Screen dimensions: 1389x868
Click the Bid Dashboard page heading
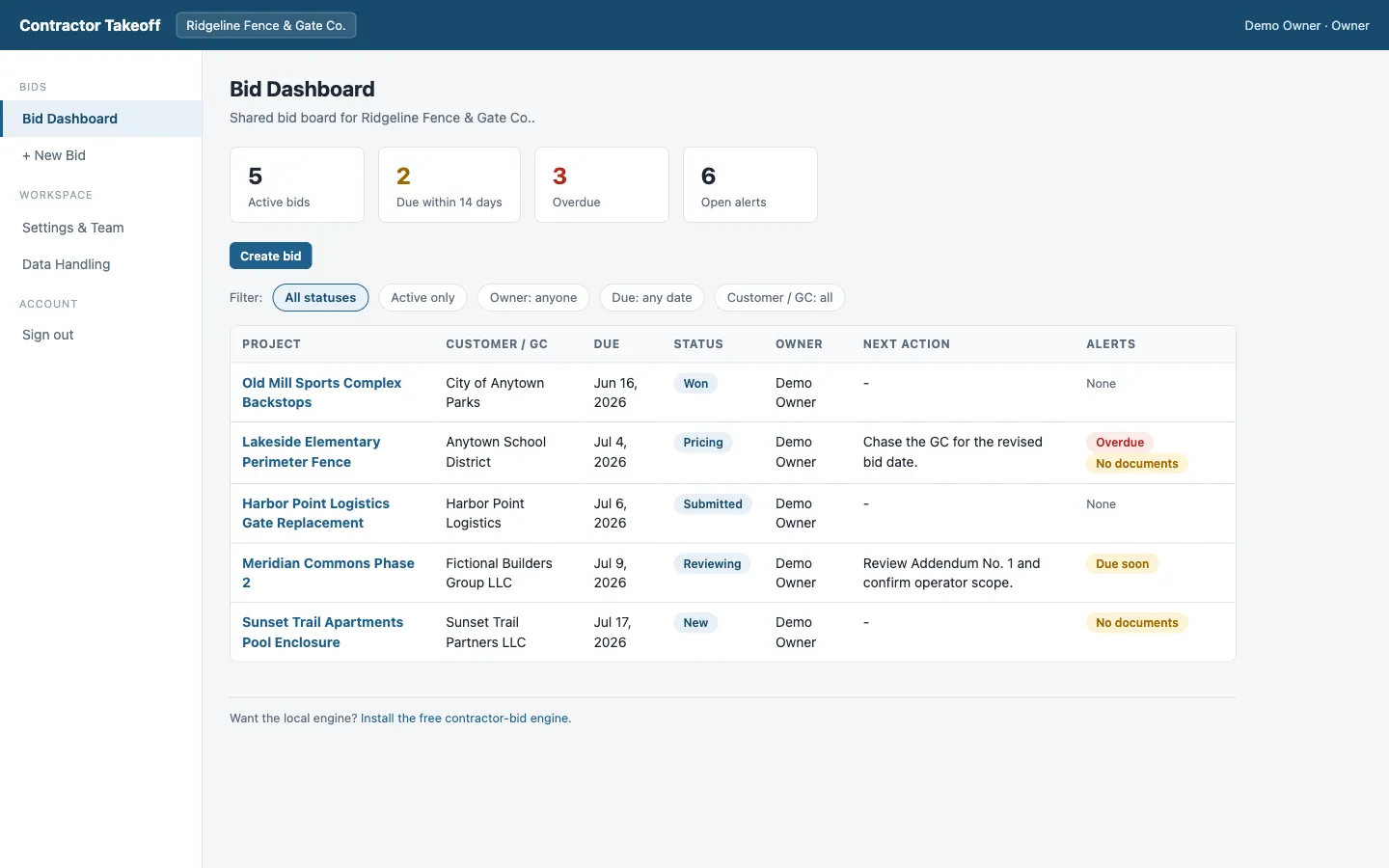(302, 89)
